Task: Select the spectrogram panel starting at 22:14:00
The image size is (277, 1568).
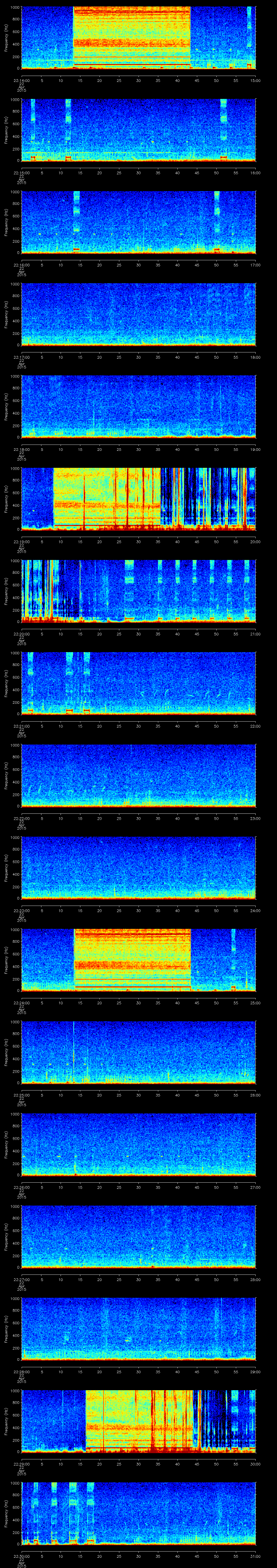Action: pyautogui.click(x=139, y=38)
